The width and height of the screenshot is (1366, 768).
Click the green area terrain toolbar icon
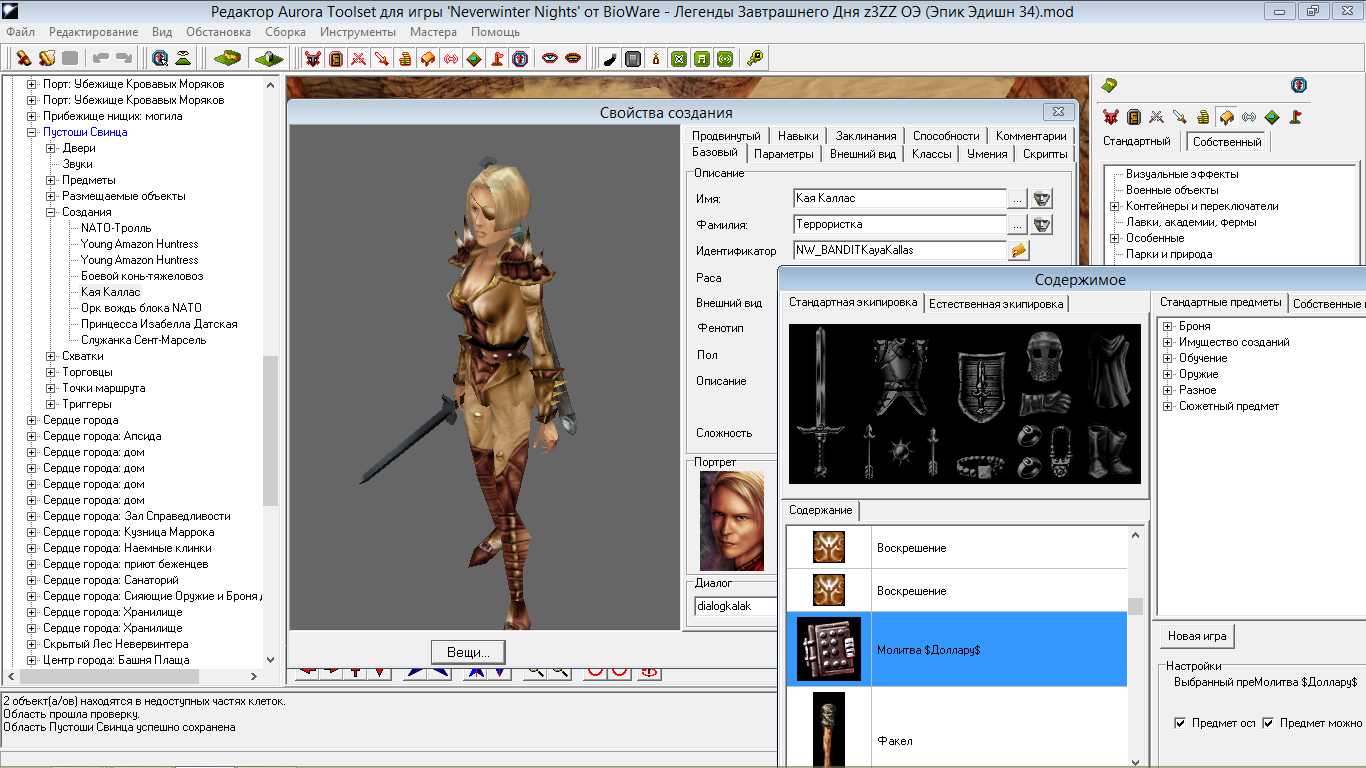pos(227,59)
